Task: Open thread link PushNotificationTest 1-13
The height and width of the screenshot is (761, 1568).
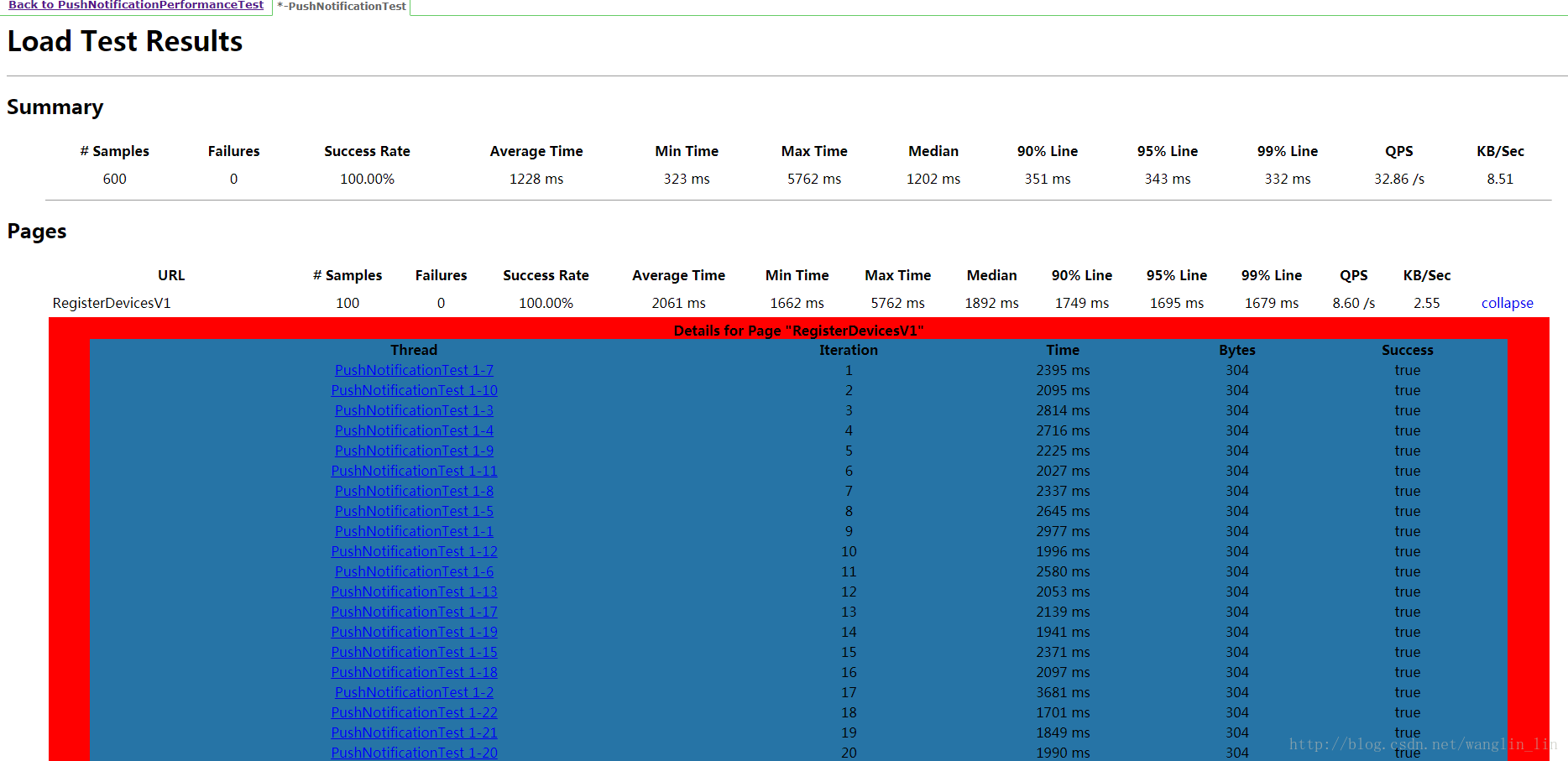Action: [414, 592]
